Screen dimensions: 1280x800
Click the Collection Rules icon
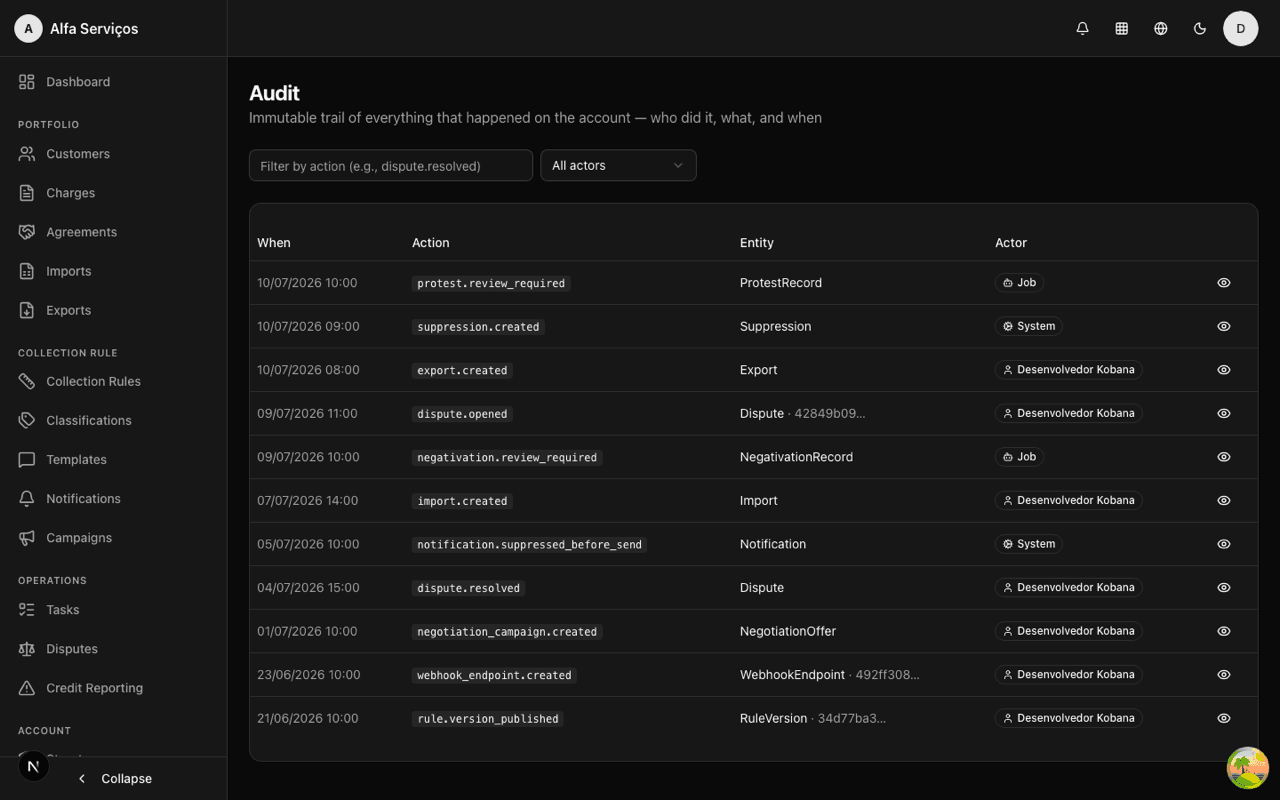[x=27, y=381]
